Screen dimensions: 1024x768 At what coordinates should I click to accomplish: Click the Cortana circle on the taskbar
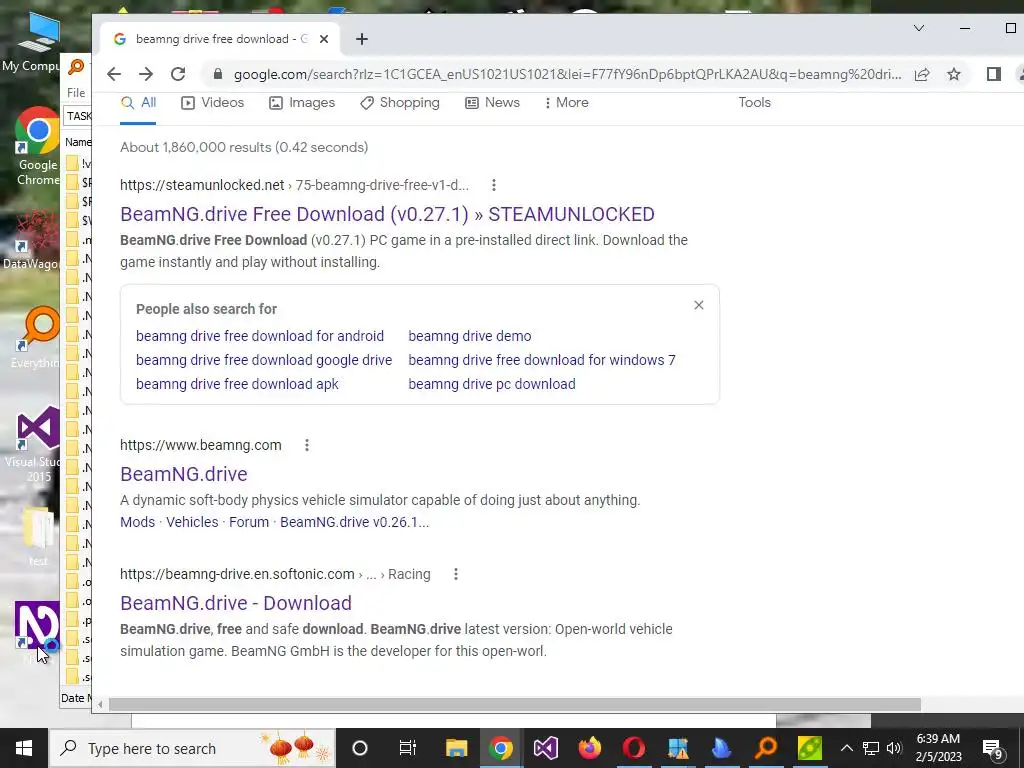360,748
